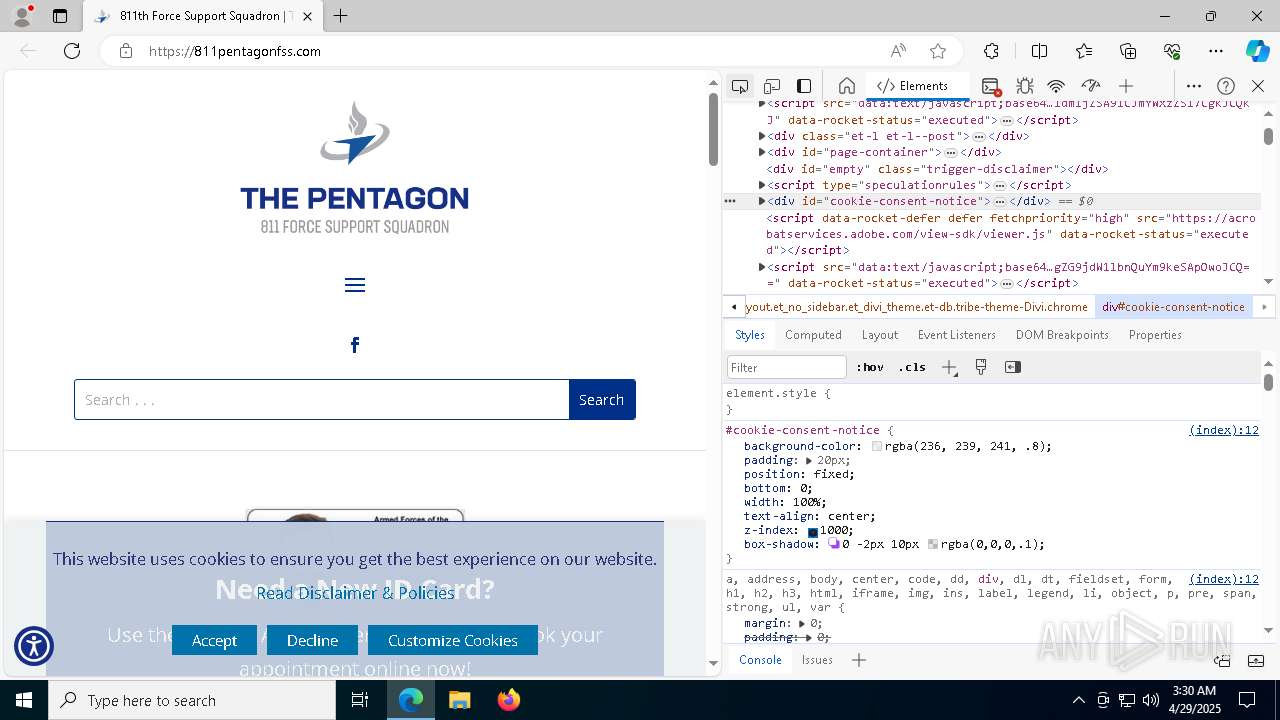Toggle rendering emulations paintbrush icon
The width and height of the screenshot is (1280, 720).
(x=981, y=367)
